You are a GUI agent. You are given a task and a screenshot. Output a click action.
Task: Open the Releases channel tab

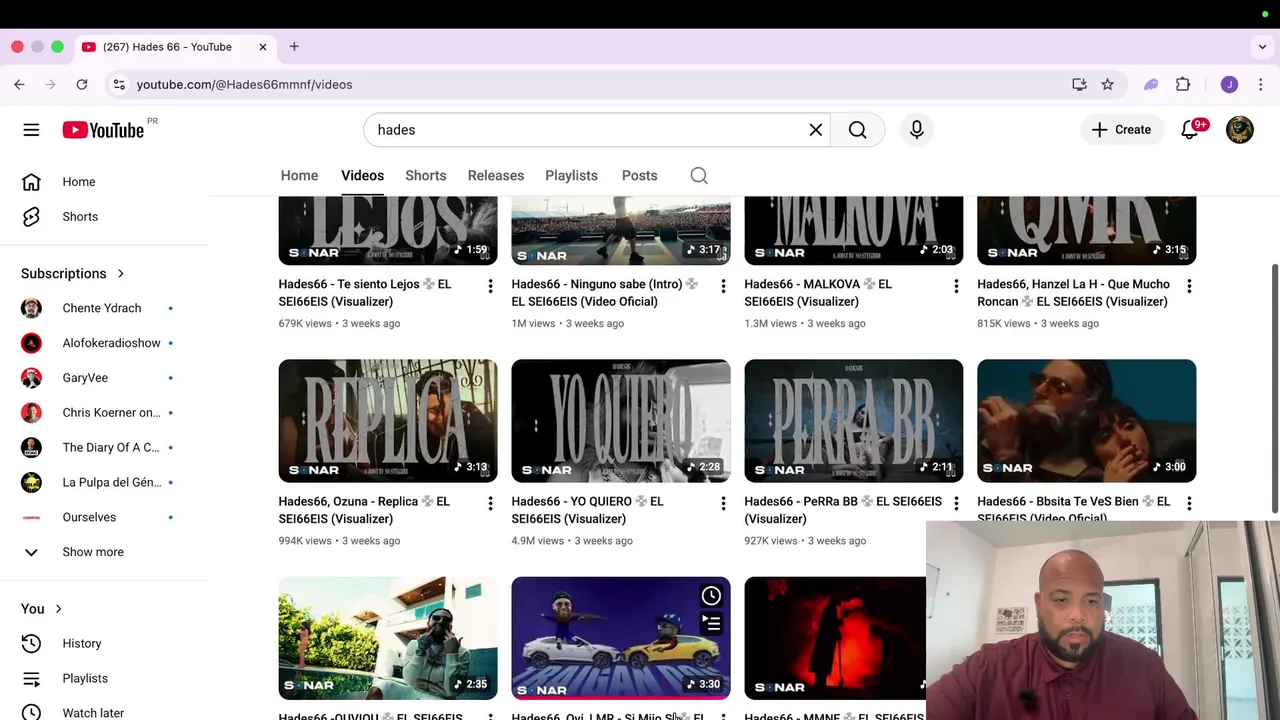point(496,176)
